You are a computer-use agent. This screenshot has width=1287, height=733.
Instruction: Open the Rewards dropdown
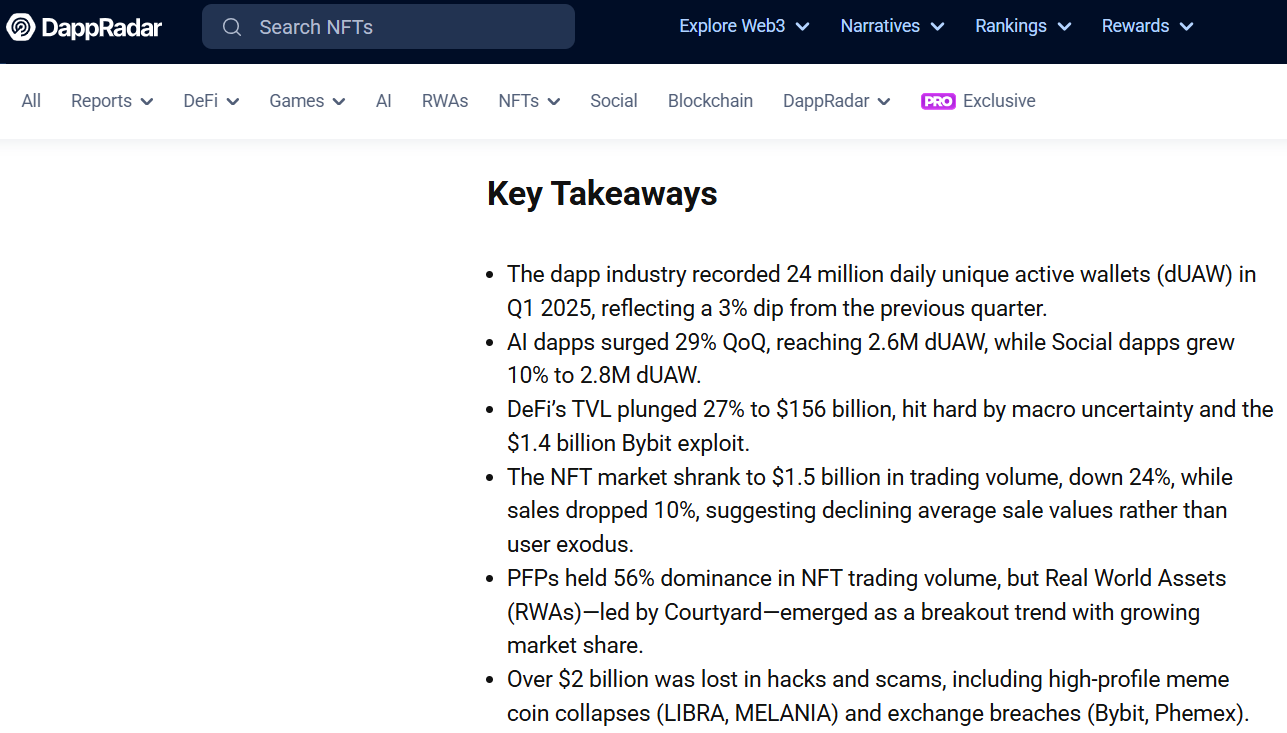click(1147, 26)
